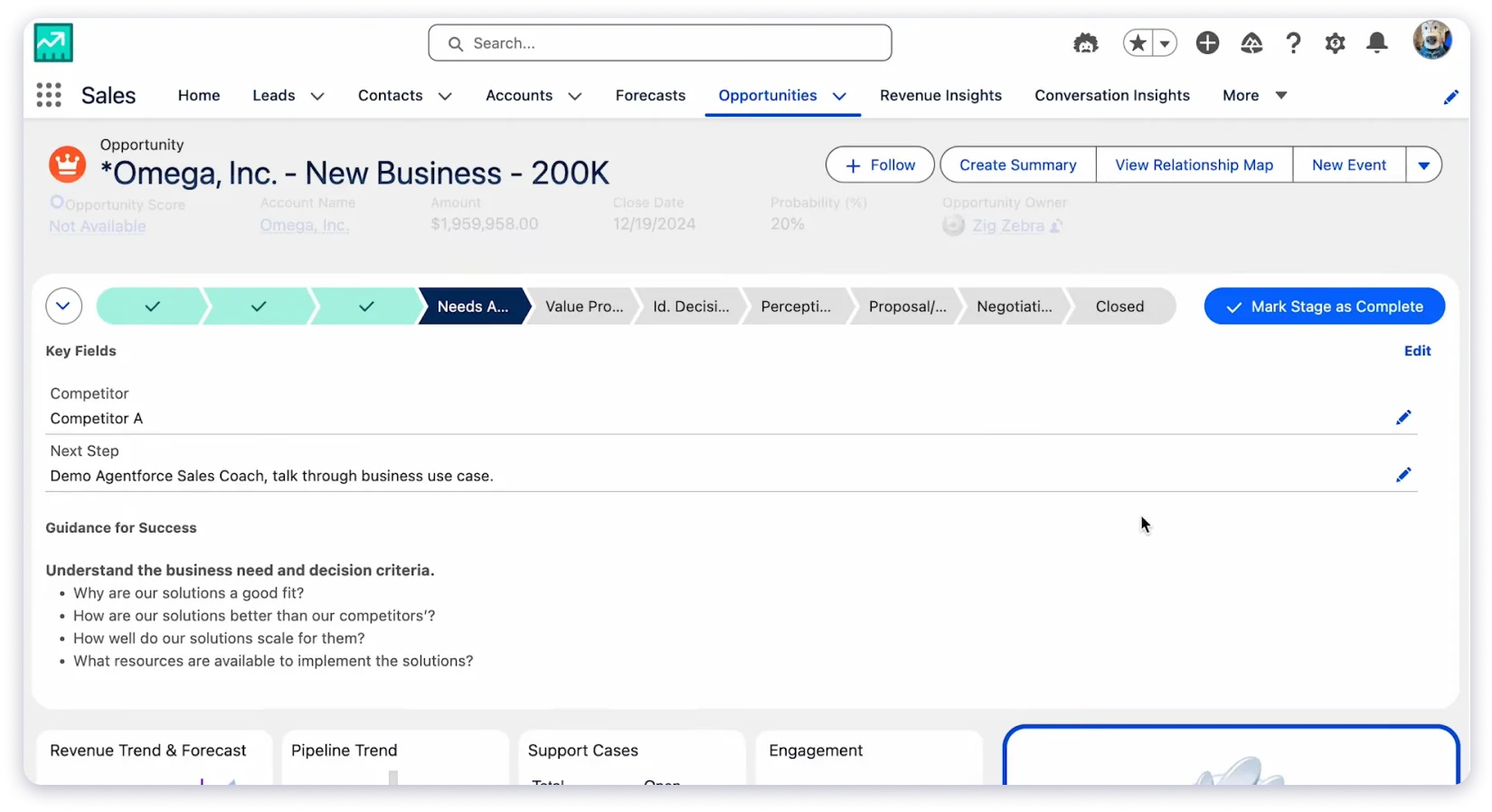
Task: Expand the Accounts tab dropdown chevron
Action: click(x=575, y=96)
